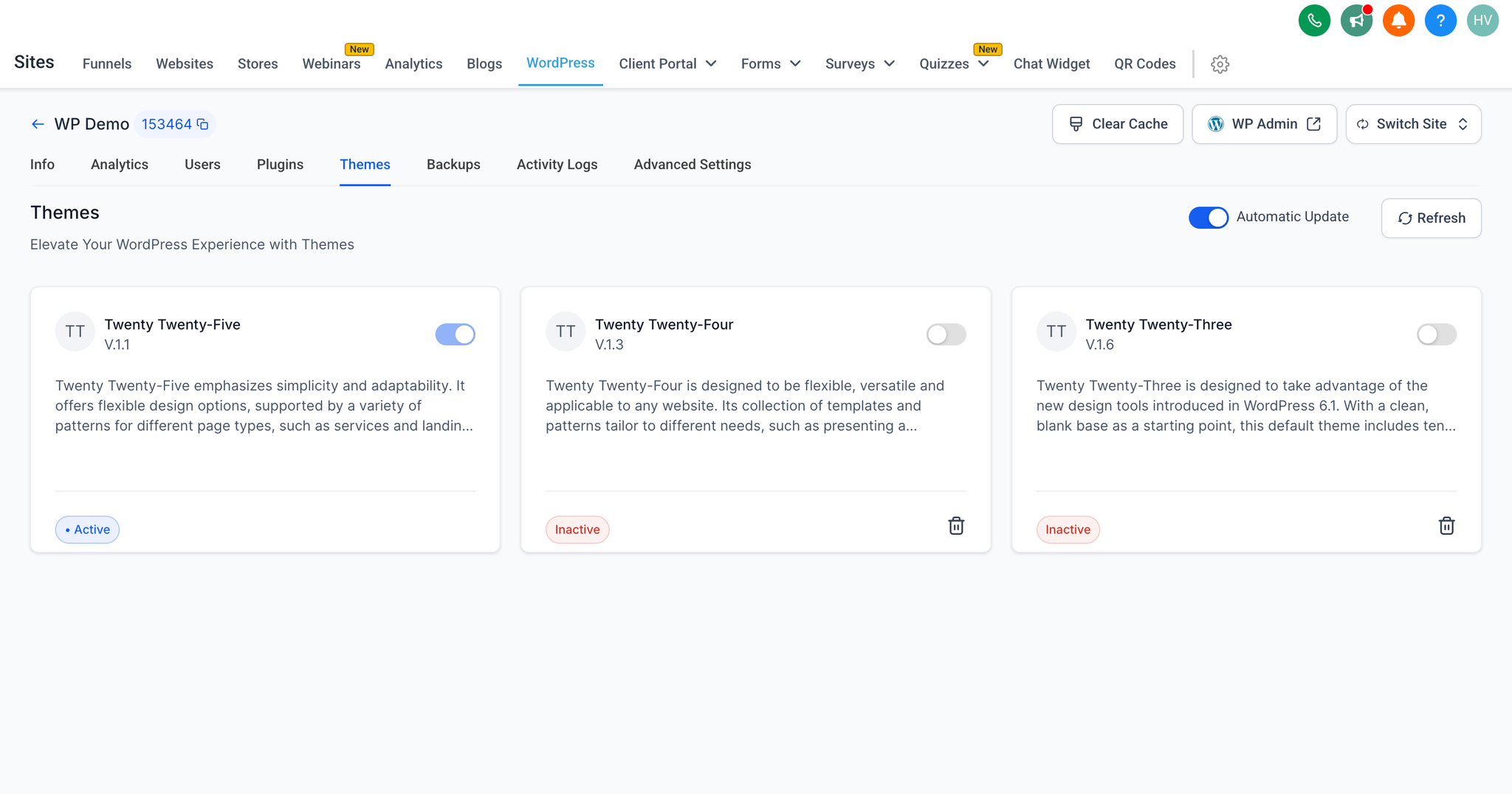
Task: Switch to the Users tab
Action: coord(202,165)
